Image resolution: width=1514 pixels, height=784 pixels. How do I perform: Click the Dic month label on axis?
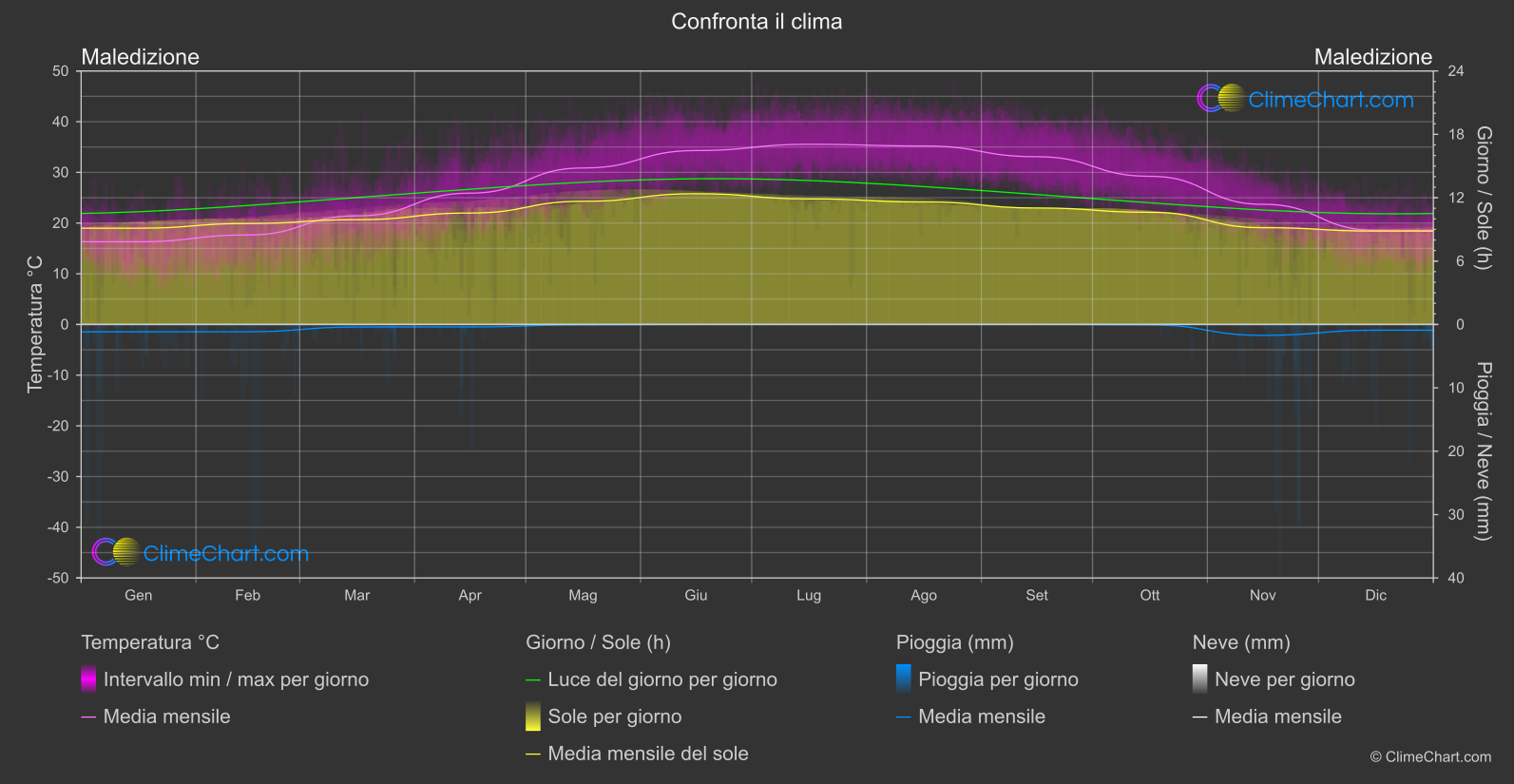click(x=1375, y=595)
